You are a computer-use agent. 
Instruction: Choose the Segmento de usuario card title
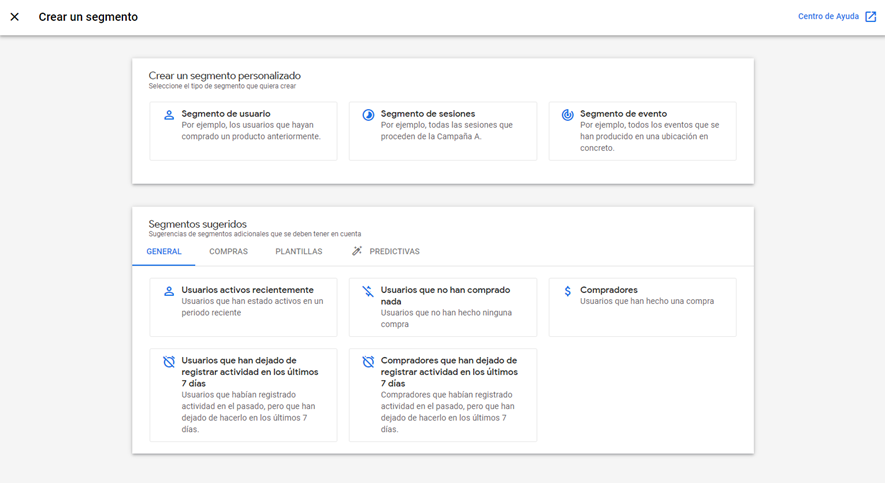point(226,113)
